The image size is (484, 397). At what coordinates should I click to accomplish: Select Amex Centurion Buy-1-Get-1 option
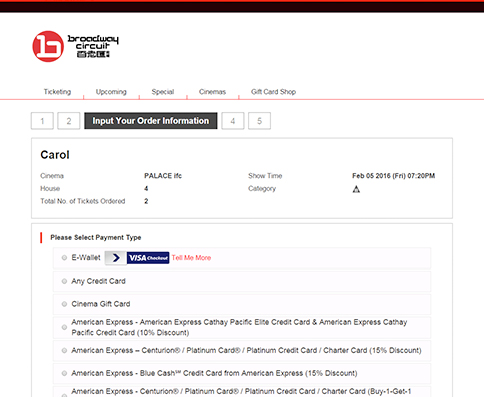pos(64,395)
